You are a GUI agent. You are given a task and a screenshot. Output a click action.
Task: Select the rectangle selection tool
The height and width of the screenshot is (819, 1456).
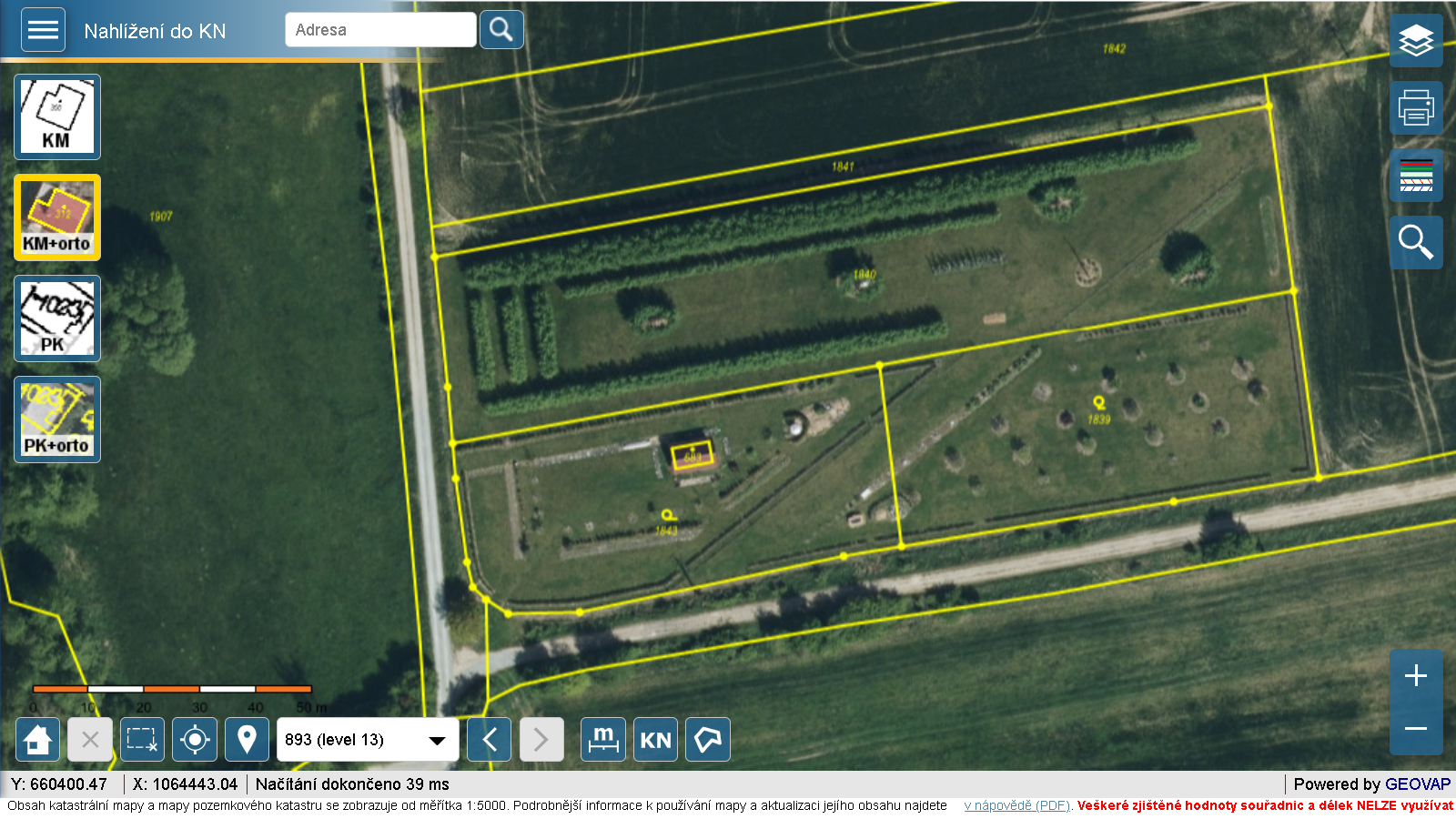point(142,740)
